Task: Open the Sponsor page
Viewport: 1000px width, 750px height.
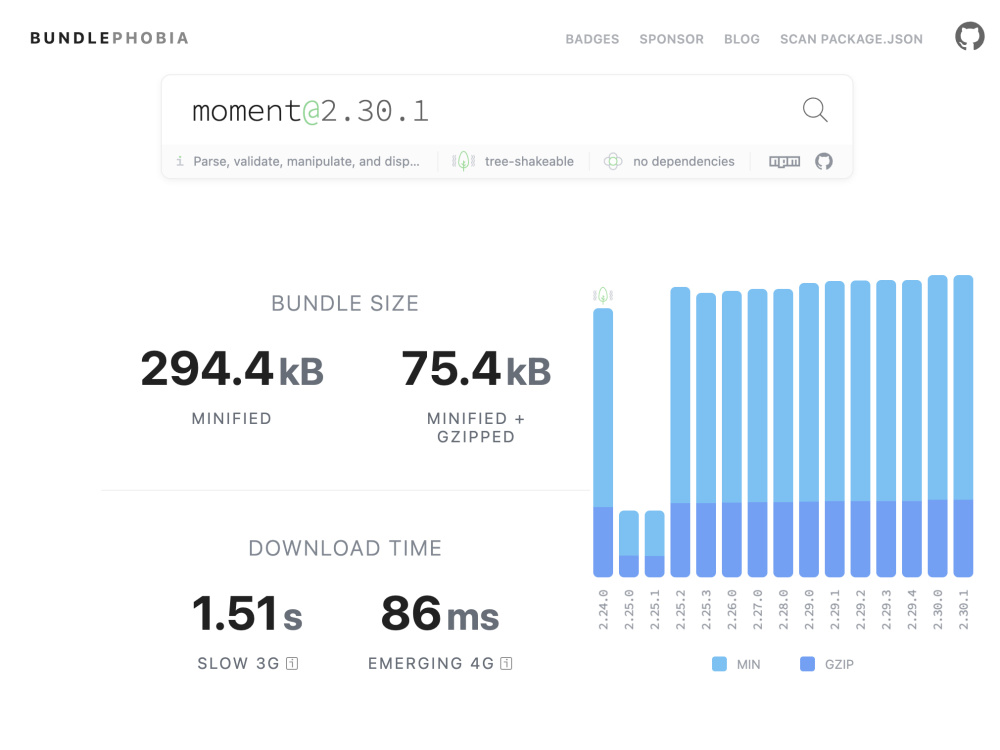Action: point(672,39)
